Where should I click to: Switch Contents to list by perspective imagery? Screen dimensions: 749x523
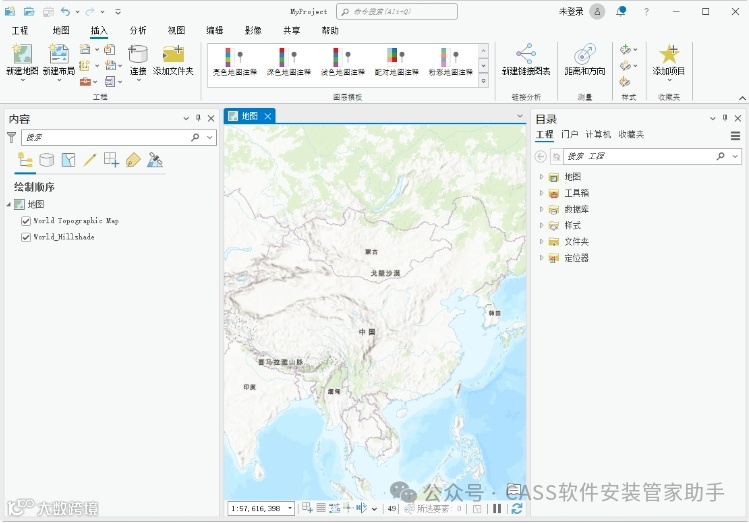pos(155,160)
